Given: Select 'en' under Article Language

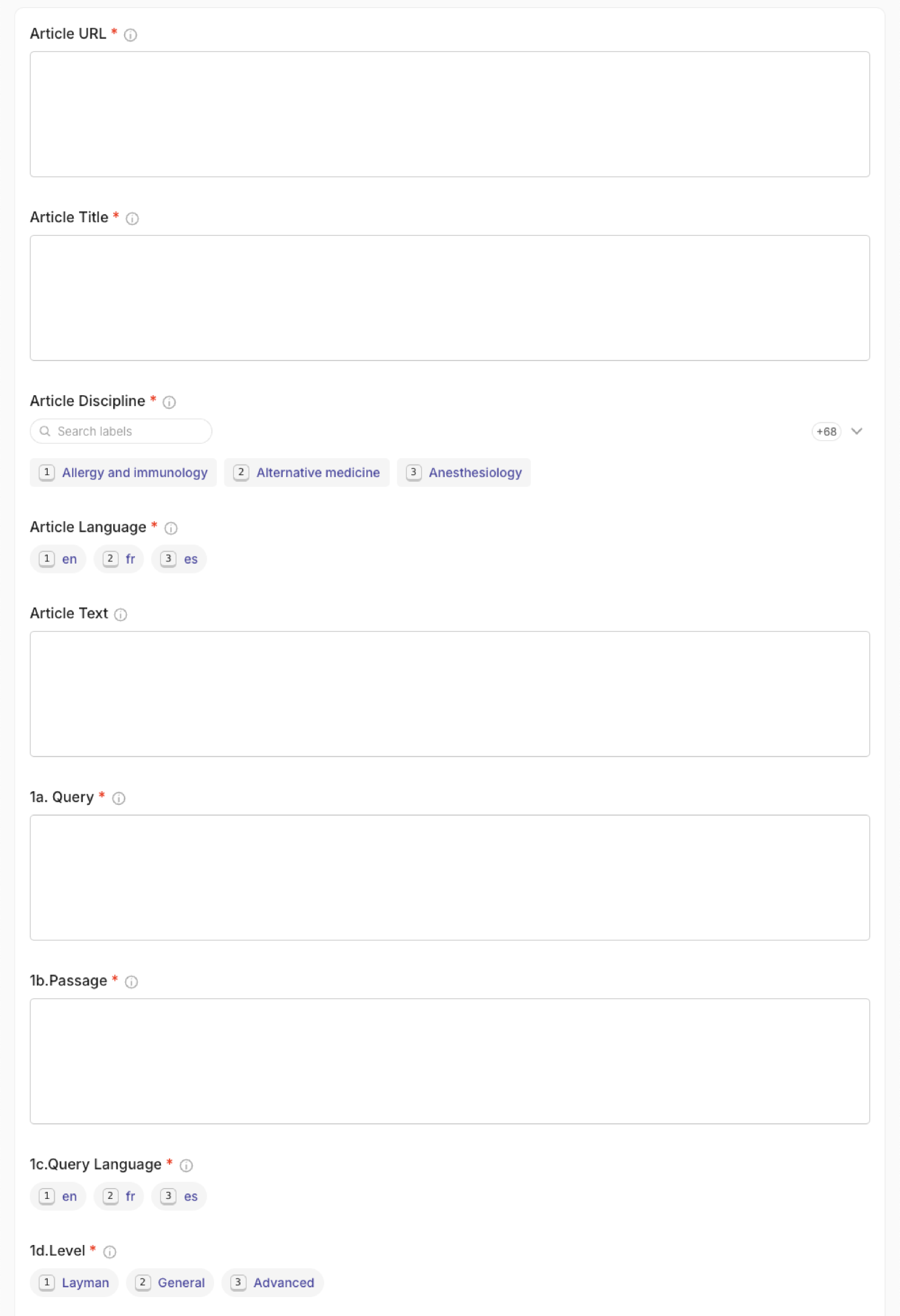Looking at the screenshot, I should coord(59,559).
